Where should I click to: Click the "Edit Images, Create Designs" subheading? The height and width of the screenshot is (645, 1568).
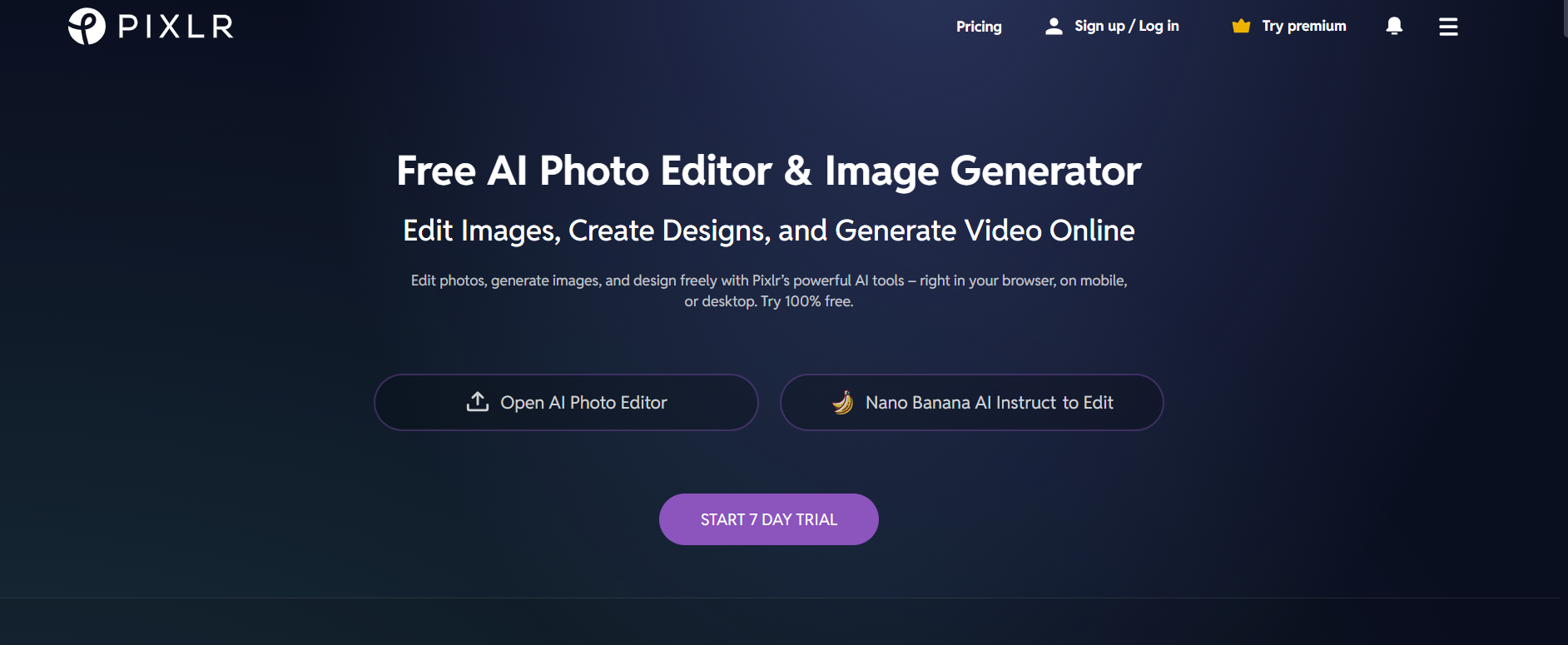tap(769, 231)
